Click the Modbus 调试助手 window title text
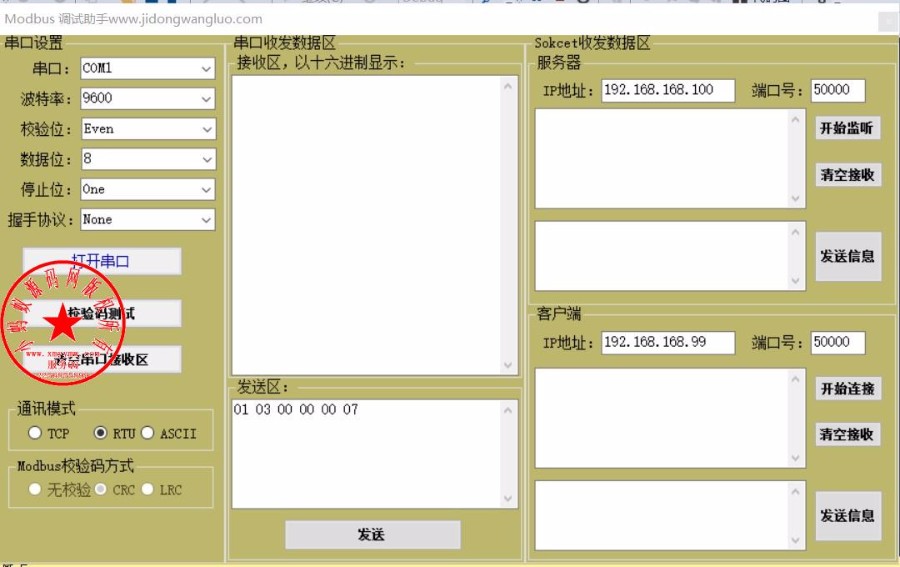The height and width of the screenshot is (567, 900). pos(133,19)
